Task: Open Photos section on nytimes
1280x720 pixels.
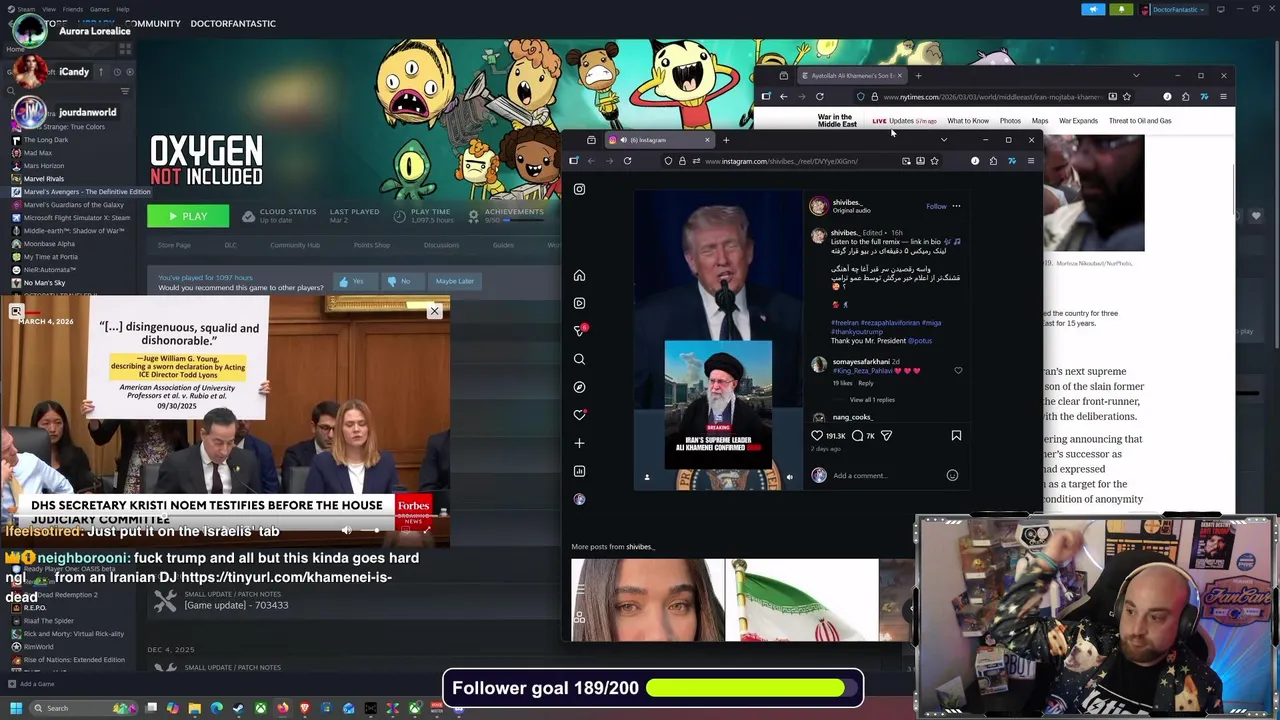Action: [1010, 121]
